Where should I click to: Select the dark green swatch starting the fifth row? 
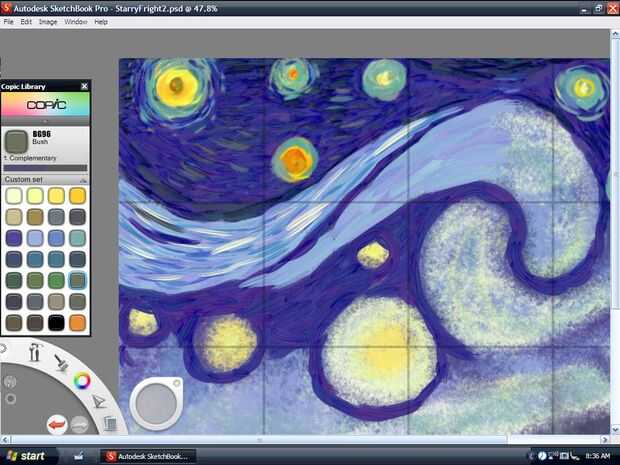click(14, 280)
